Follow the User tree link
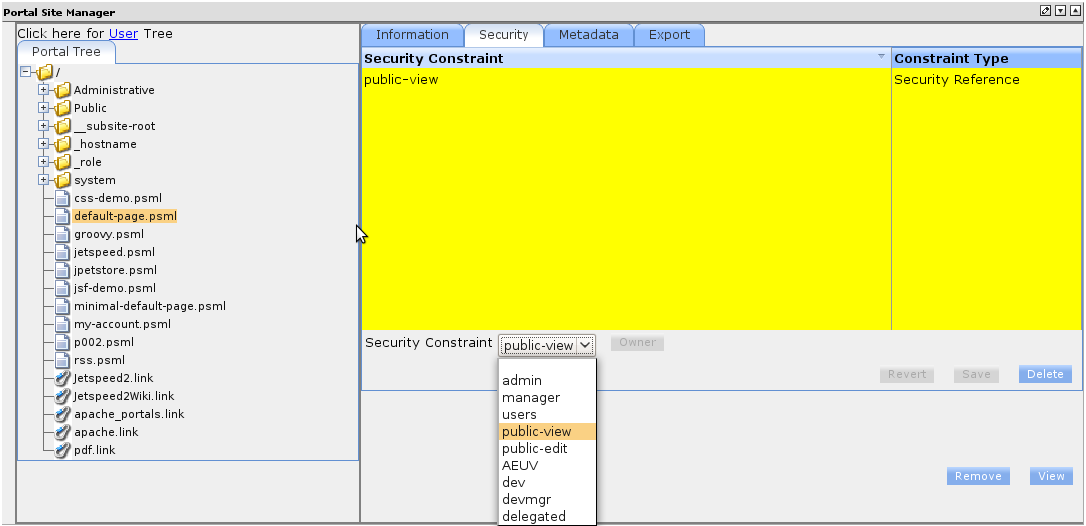This screenshot has width=1086, height=526. point(123,33)
